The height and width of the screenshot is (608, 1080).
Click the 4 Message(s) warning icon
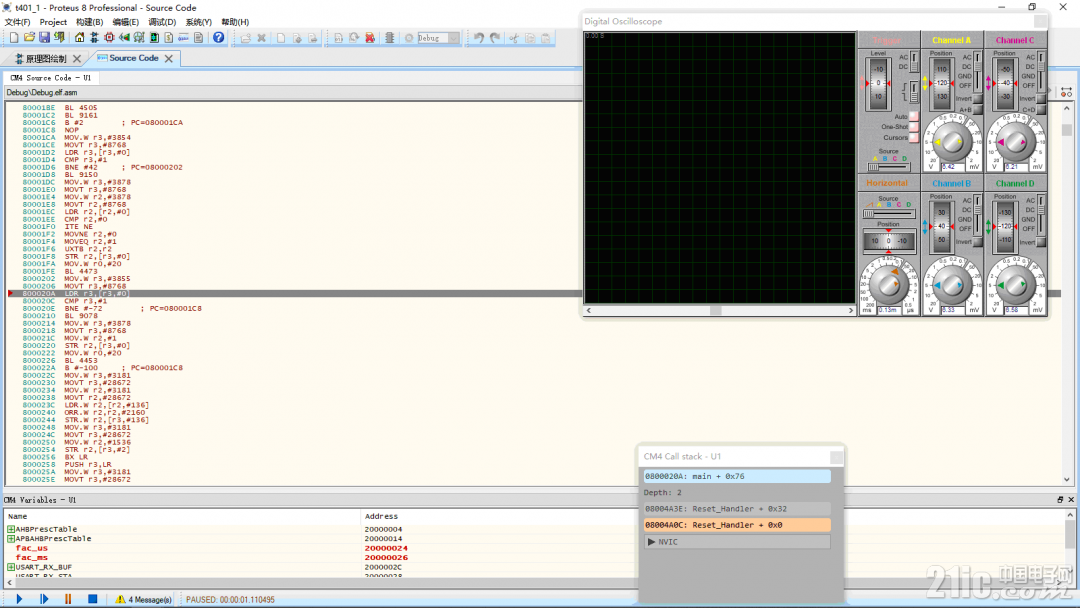click(x=121, y=599)
